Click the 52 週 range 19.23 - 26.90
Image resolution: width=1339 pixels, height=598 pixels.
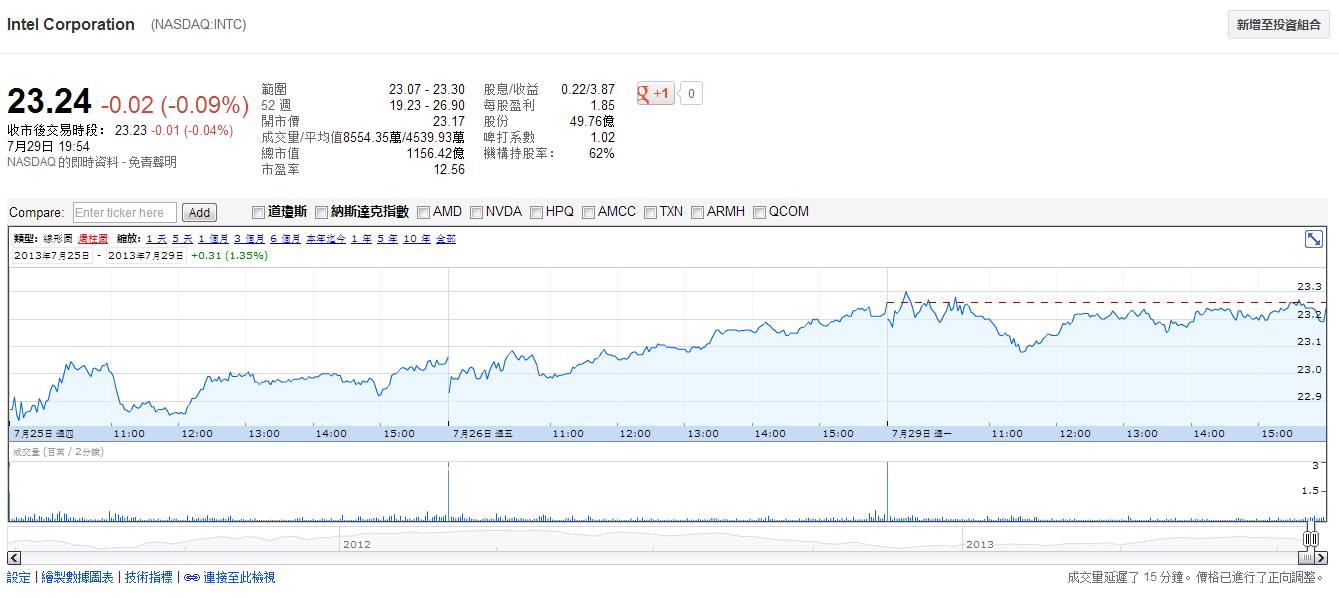tap(427, 106)
